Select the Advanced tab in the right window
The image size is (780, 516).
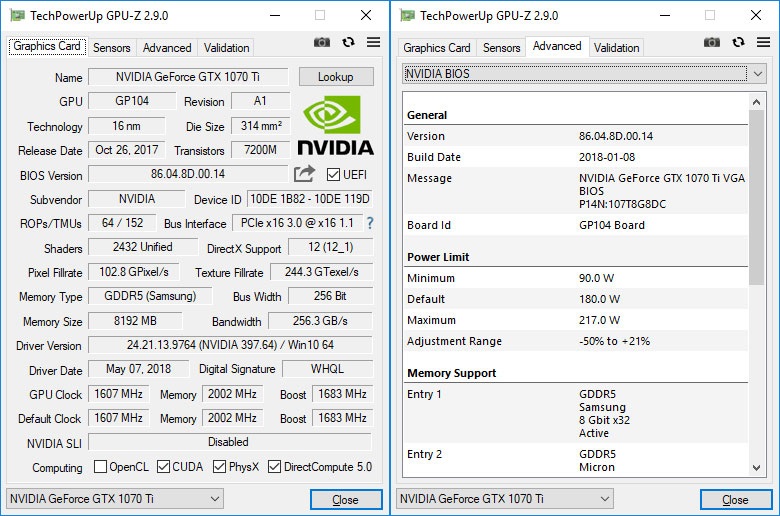pyautogui.click(x=557, y=46)
